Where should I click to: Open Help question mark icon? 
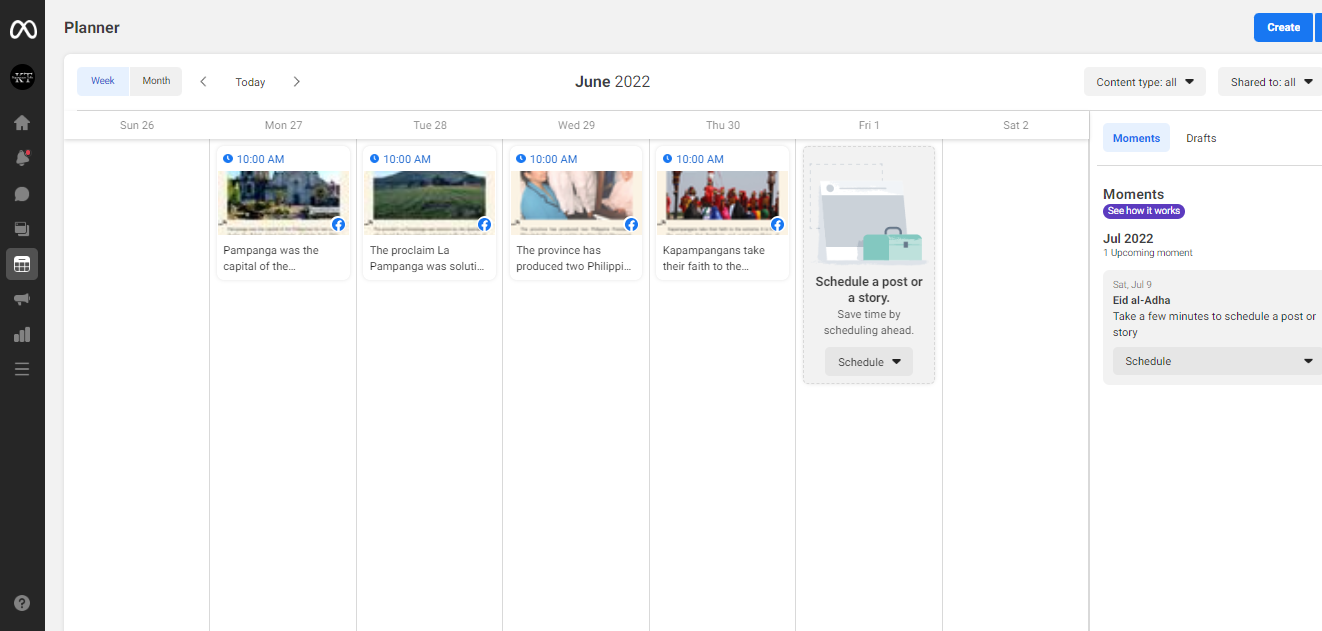point(22,603)
